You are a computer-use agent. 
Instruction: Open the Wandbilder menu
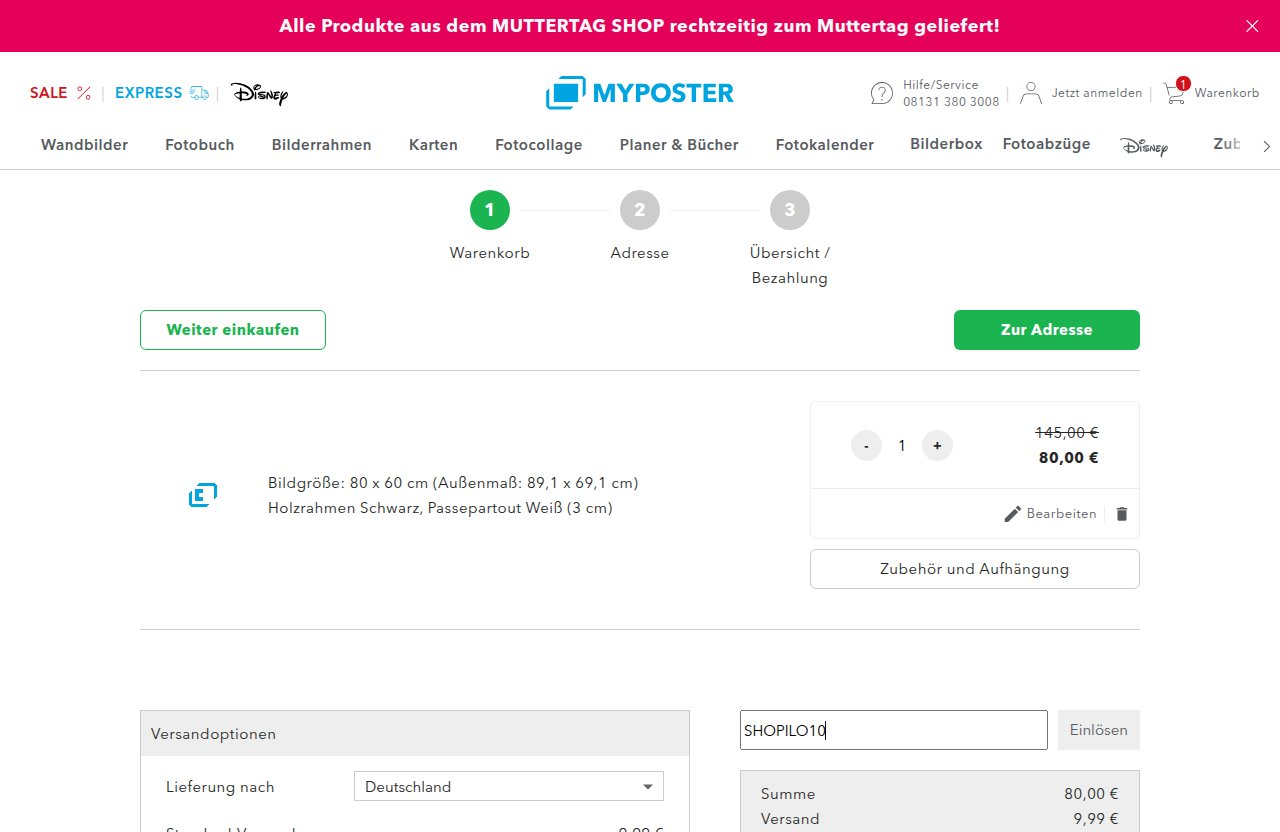pos(84,145)
